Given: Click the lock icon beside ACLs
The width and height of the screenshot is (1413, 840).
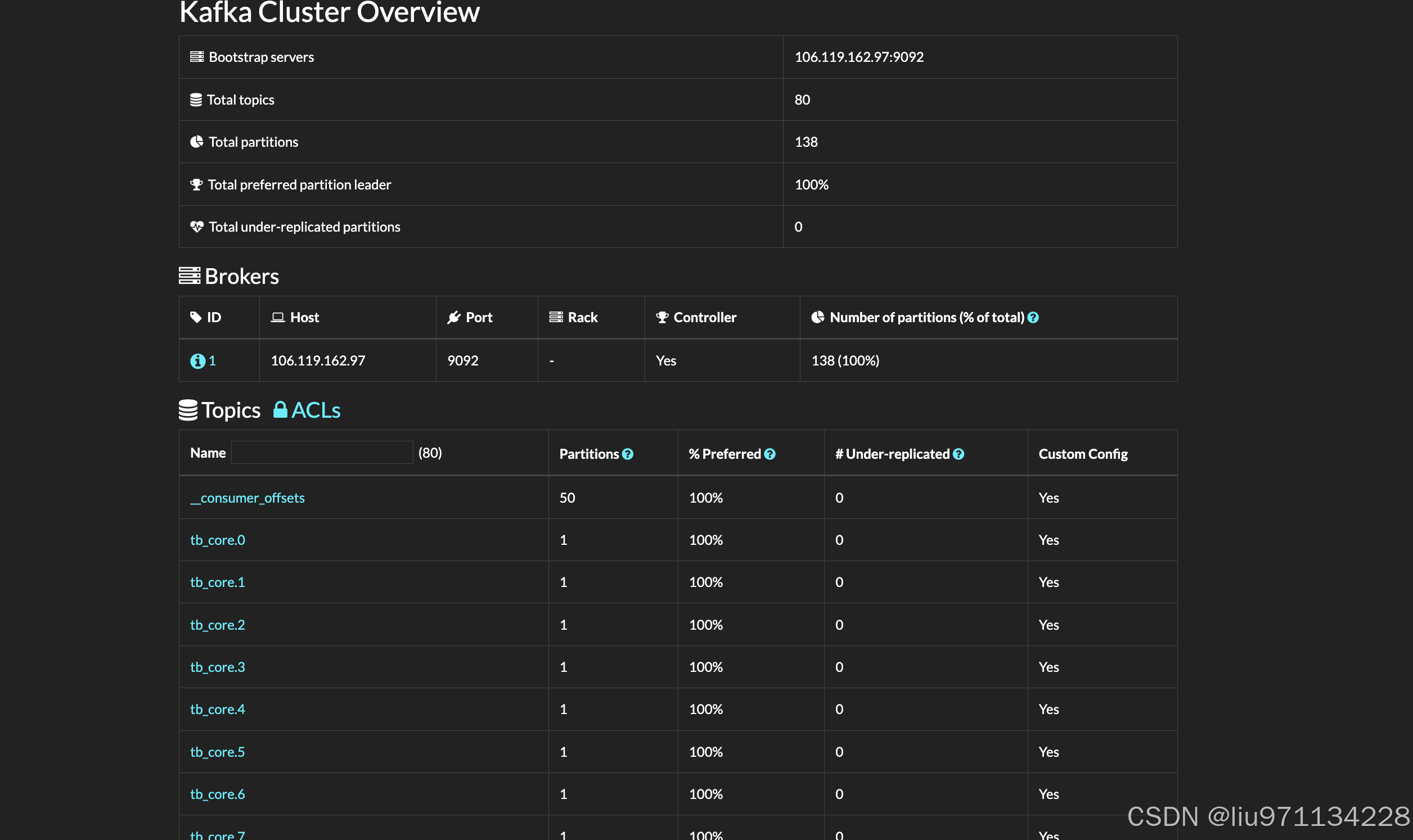Looking at the screenshot, I should coord(280,410).
